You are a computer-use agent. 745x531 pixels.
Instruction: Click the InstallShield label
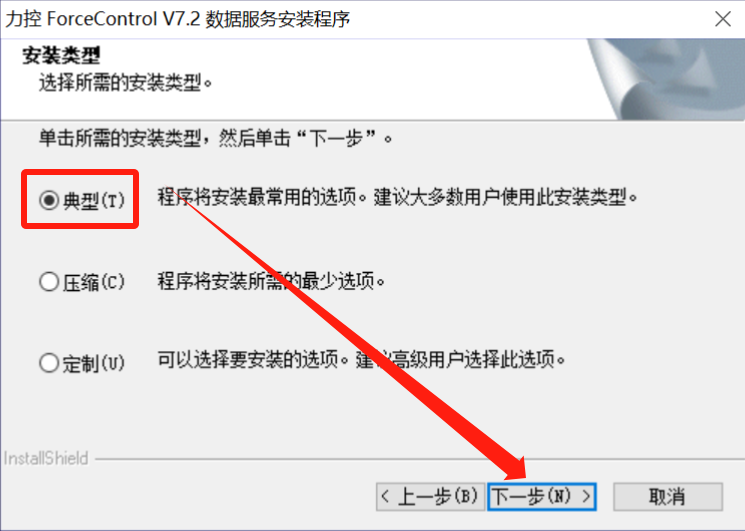(46, 458)
